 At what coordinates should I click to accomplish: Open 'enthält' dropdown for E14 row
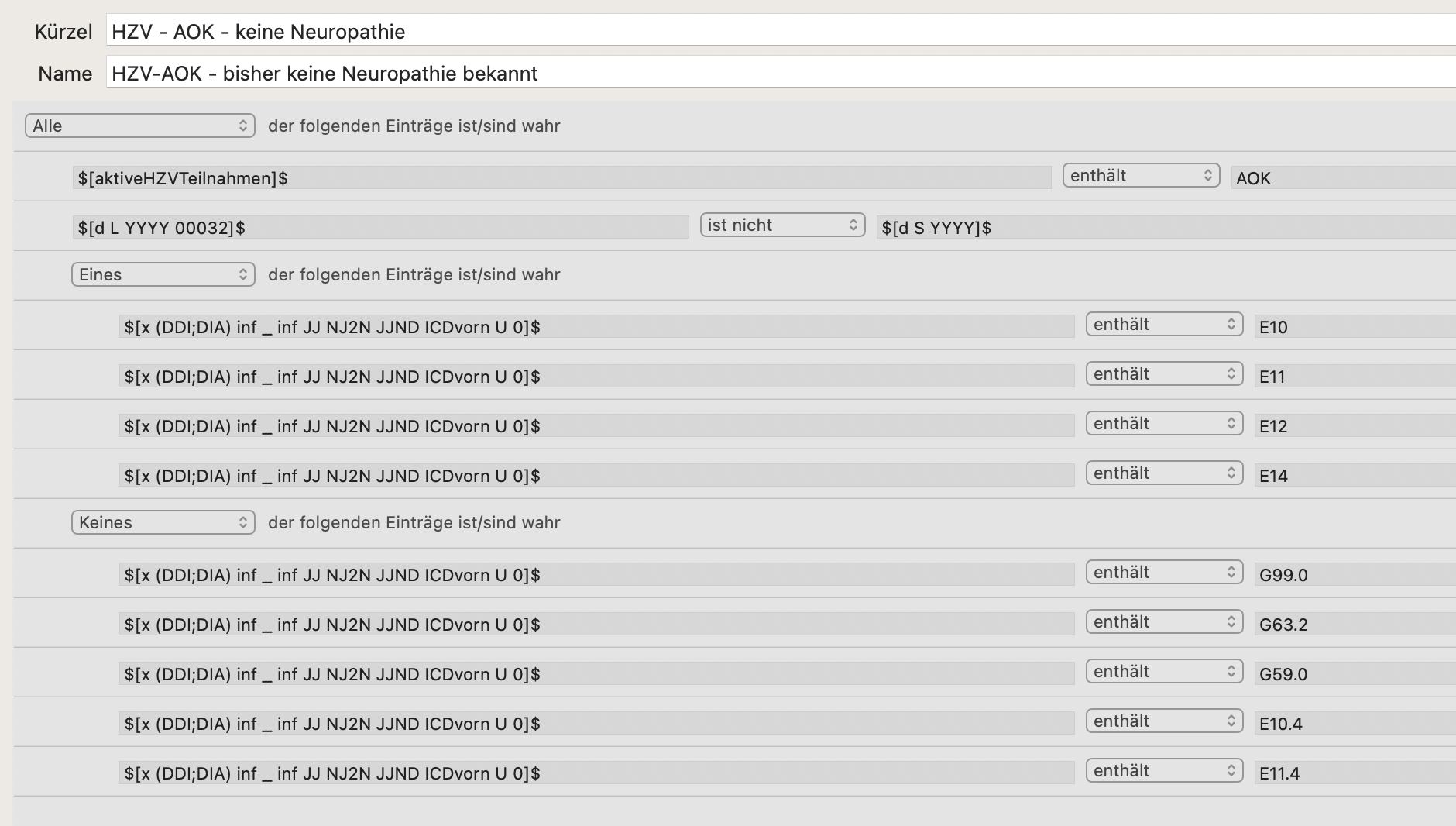pos(1164,473)
